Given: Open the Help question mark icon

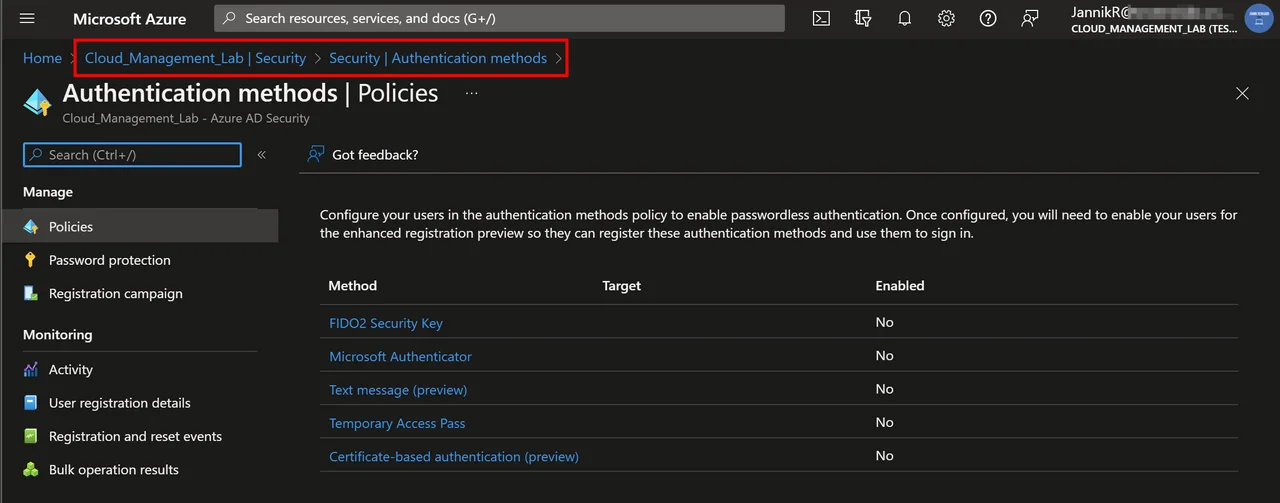Looking at the screenshot, I should pos(988,18).
